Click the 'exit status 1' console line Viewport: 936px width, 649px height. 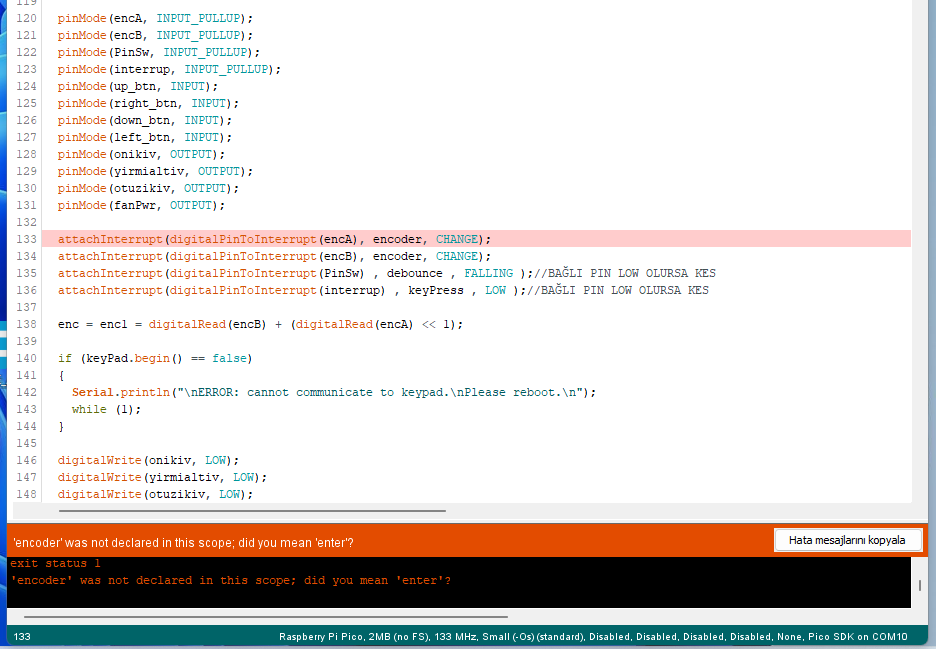(x=55, y=564)
